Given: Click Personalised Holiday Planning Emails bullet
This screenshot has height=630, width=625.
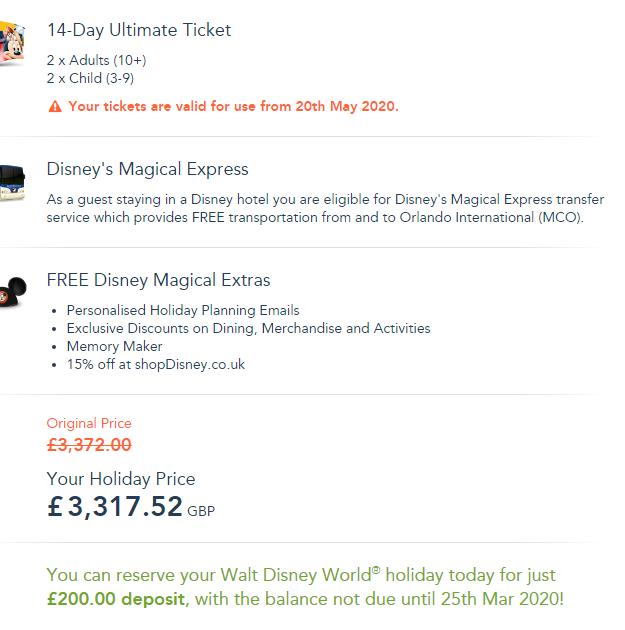Looking at the screenshot, I should pos(183,310).
